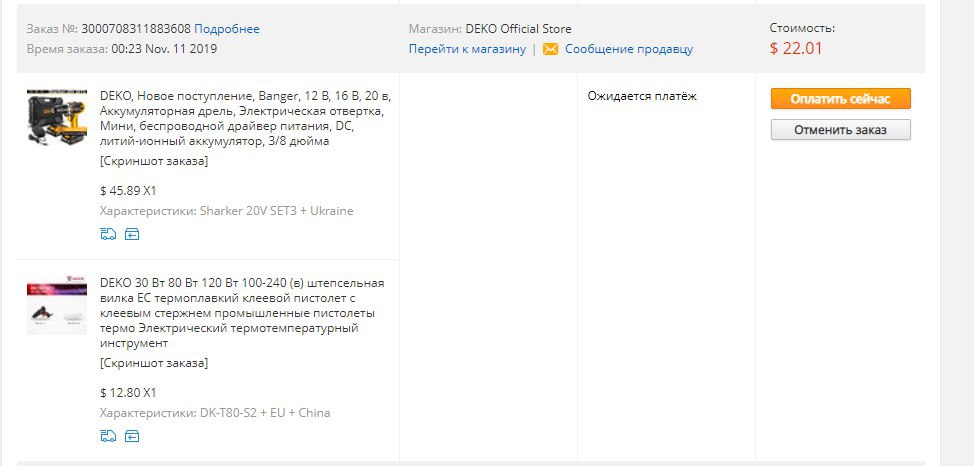The image size is (974, 466).
Task: Click the price $ 45.89 X1
Action: (x=128, y=191)
